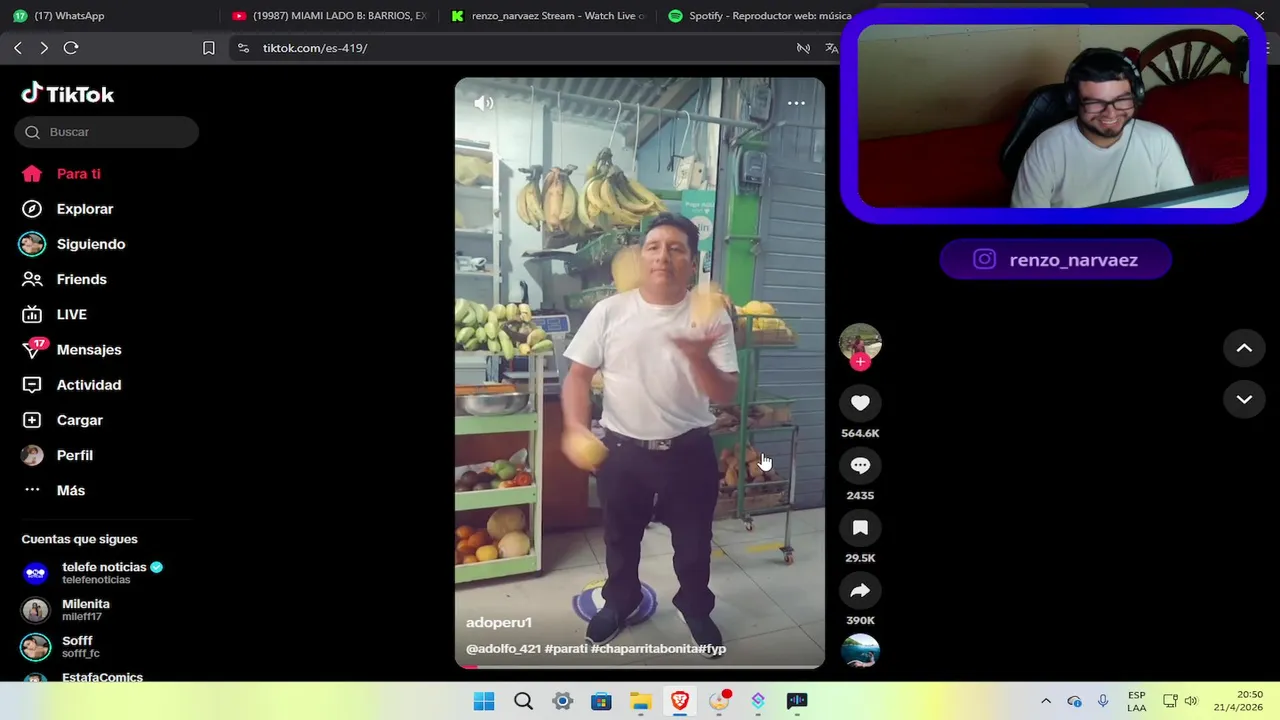The width and height of the screenshot is (1280, 720).
Task: Open site settings icon in address bar
Action: (243, 48)
